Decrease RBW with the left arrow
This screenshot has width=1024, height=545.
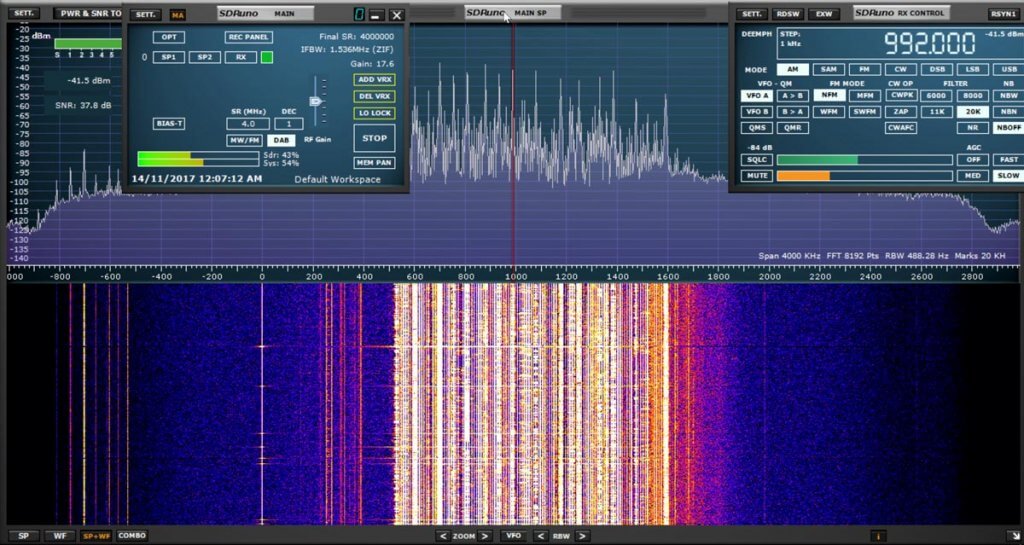tap(541, 536)
